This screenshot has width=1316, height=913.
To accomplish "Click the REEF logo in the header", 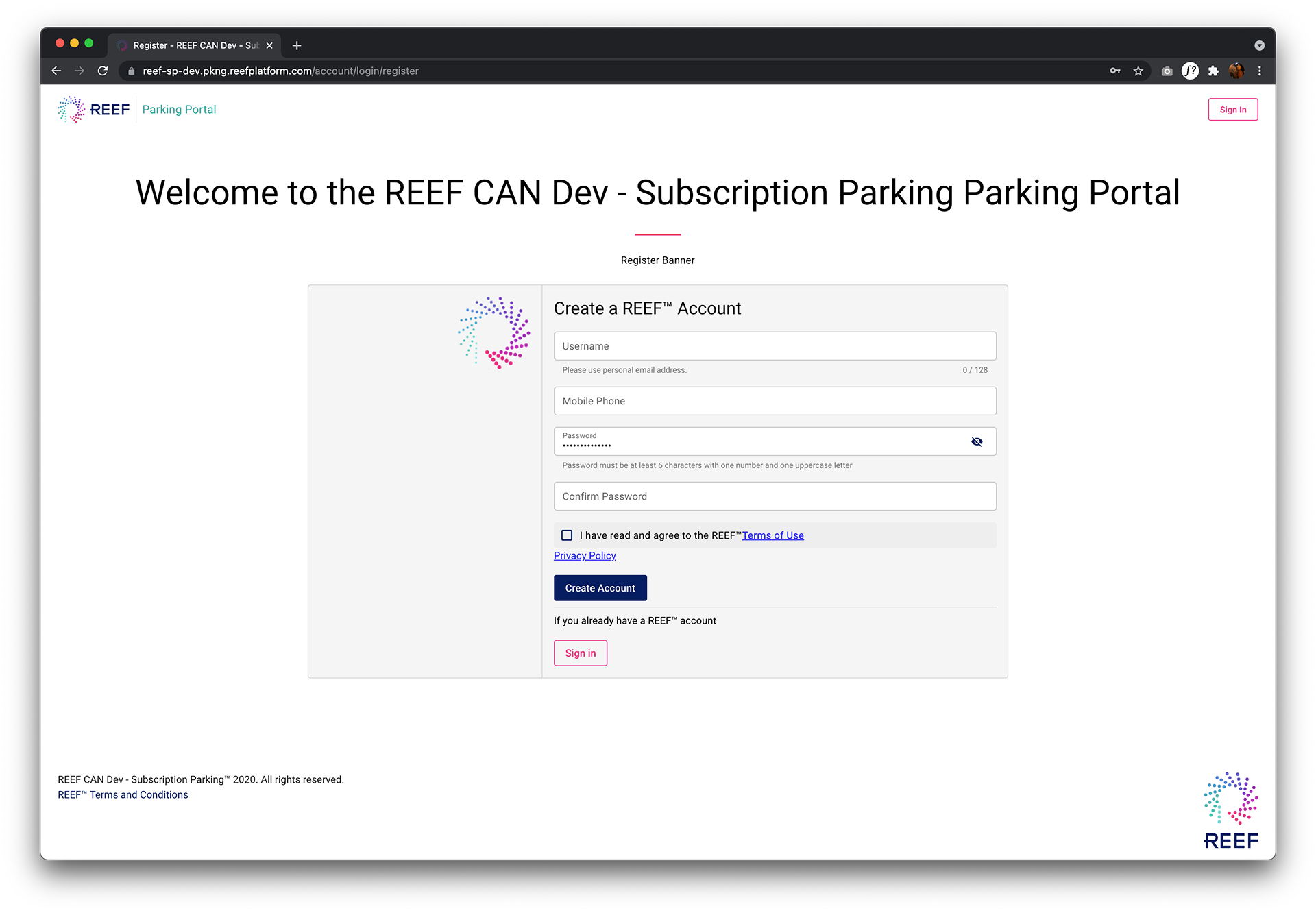I will coord(94,110).
